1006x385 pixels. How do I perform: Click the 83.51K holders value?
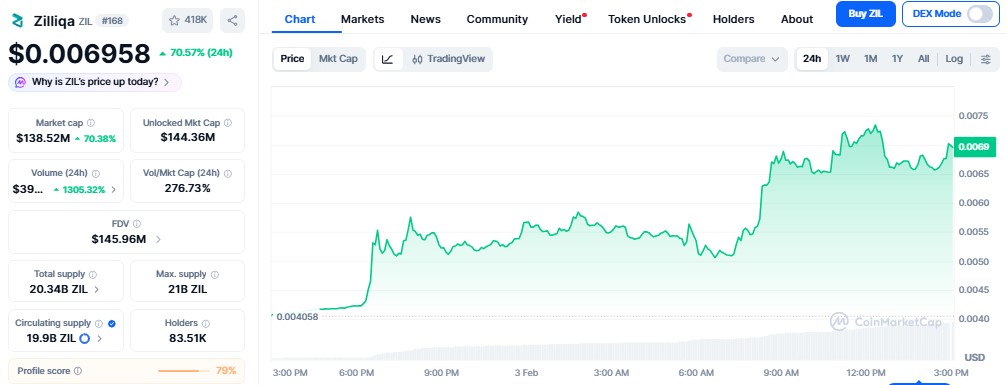pyautogui.click(x=187, y=338)
